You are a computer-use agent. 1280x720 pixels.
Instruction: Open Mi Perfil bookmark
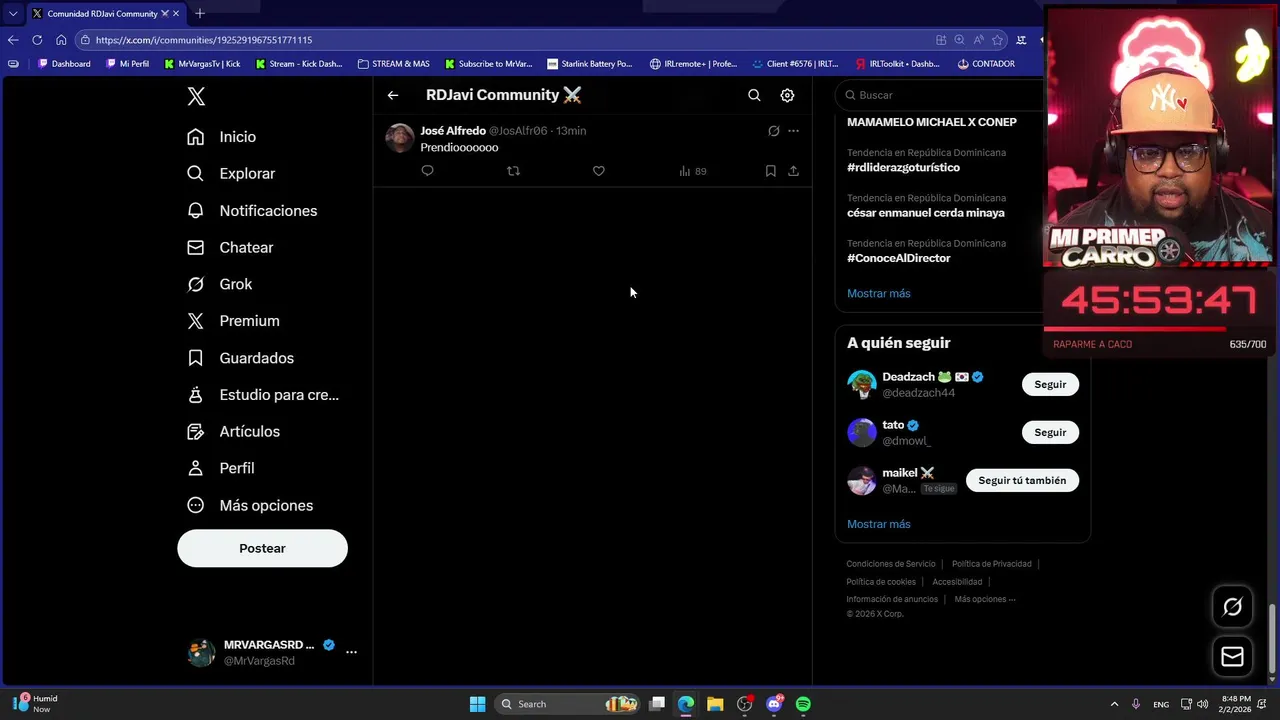[127, 64]
